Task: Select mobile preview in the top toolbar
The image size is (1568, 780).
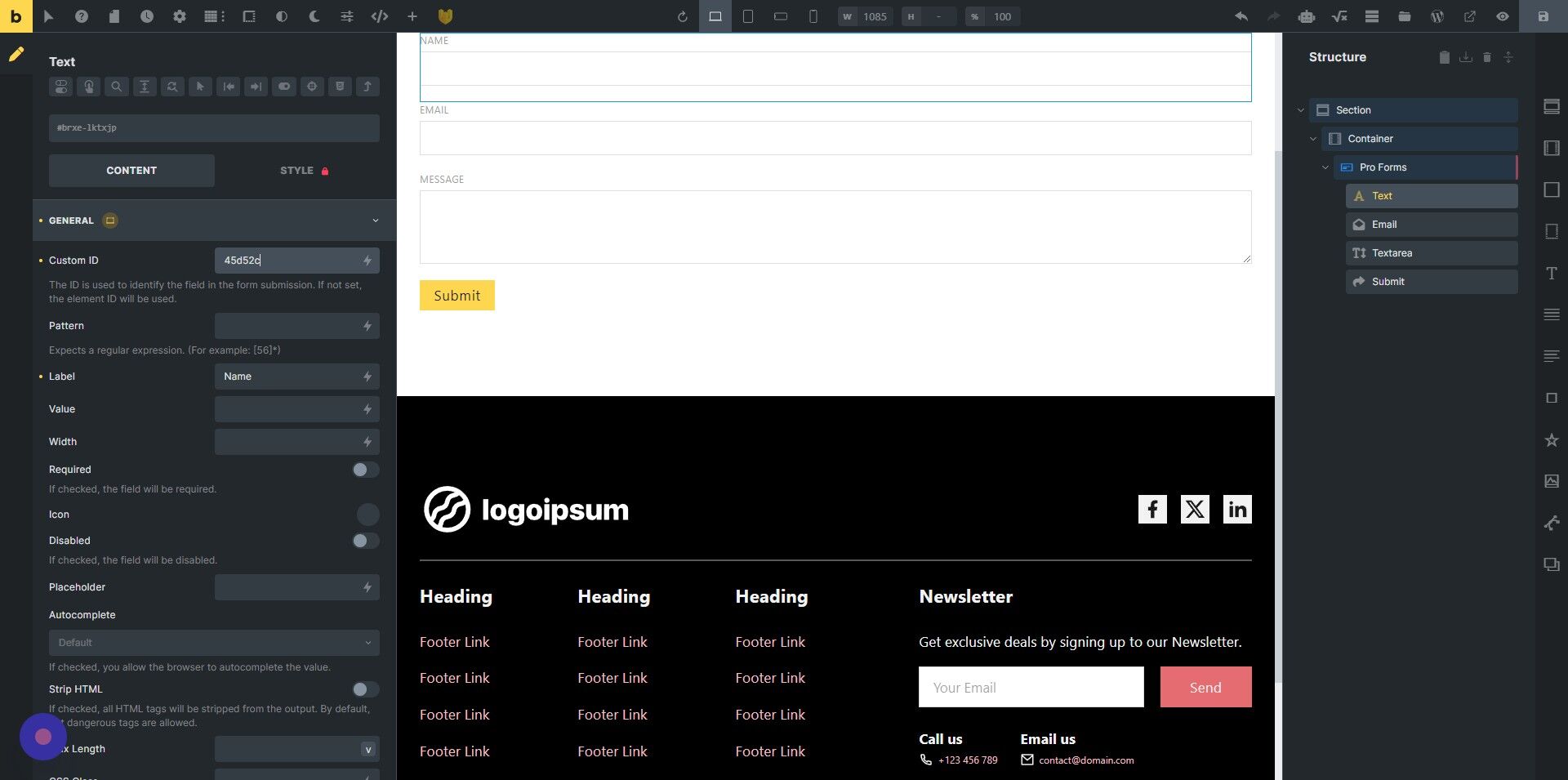Action: (813, 16)
